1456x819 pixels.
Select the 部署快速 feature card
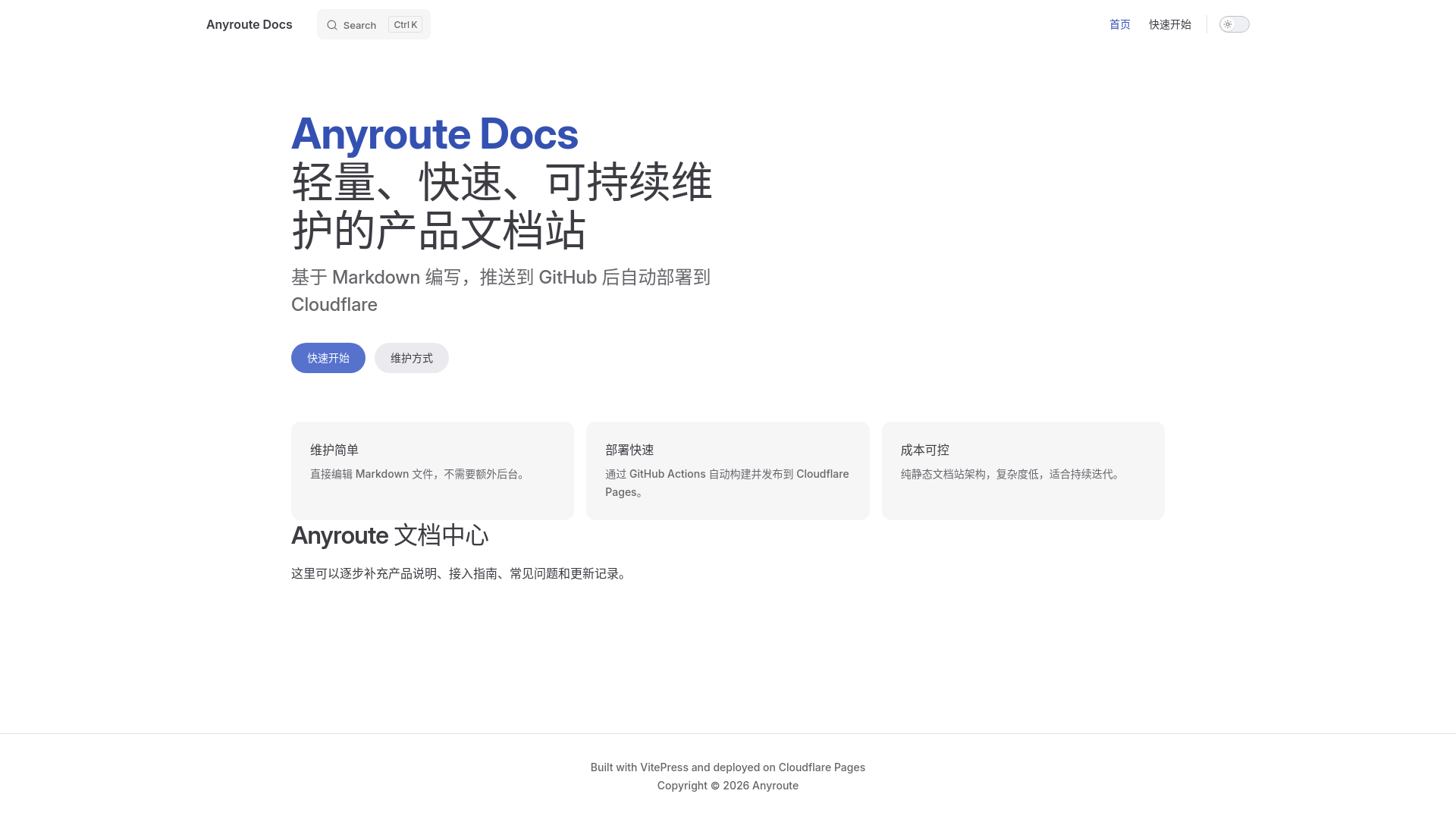point(728,471)
